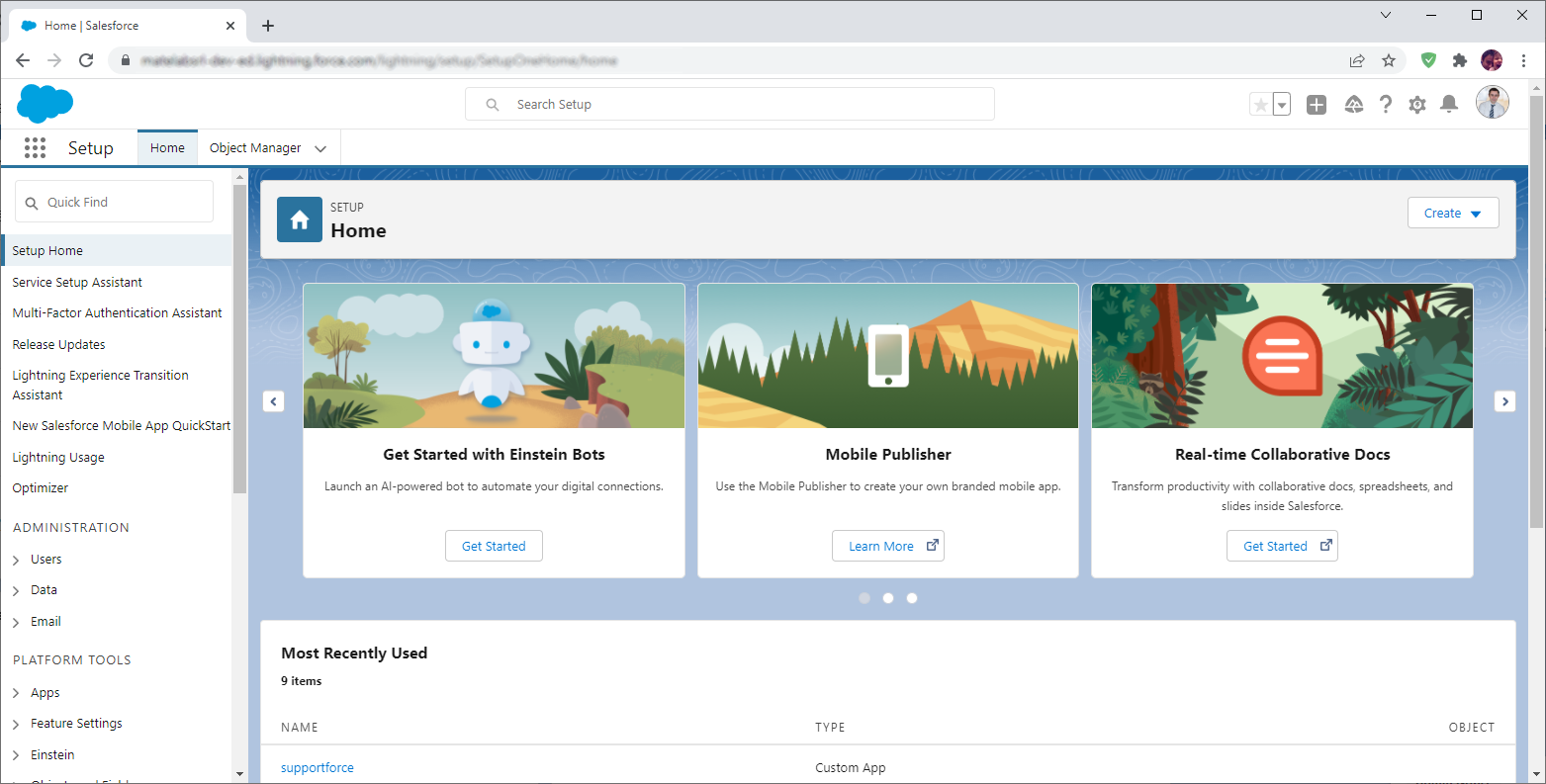Screen dimensions: 1546x784
Task: Open the Trailhead guidance icon
Action: pyautogui.click(x=1354, y=105)
